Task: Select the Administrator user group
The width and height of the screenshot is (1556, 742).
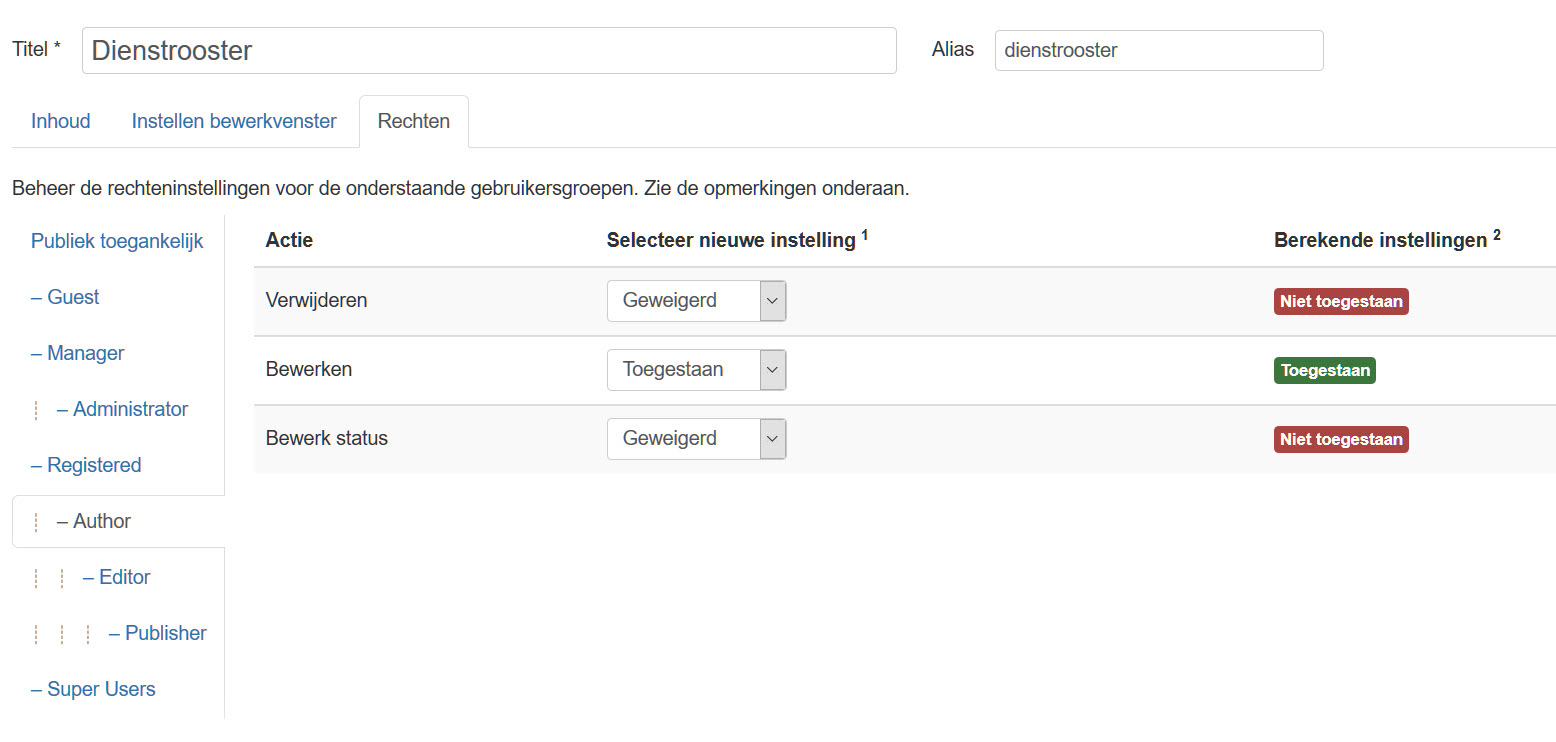Action: pos(130,410)
